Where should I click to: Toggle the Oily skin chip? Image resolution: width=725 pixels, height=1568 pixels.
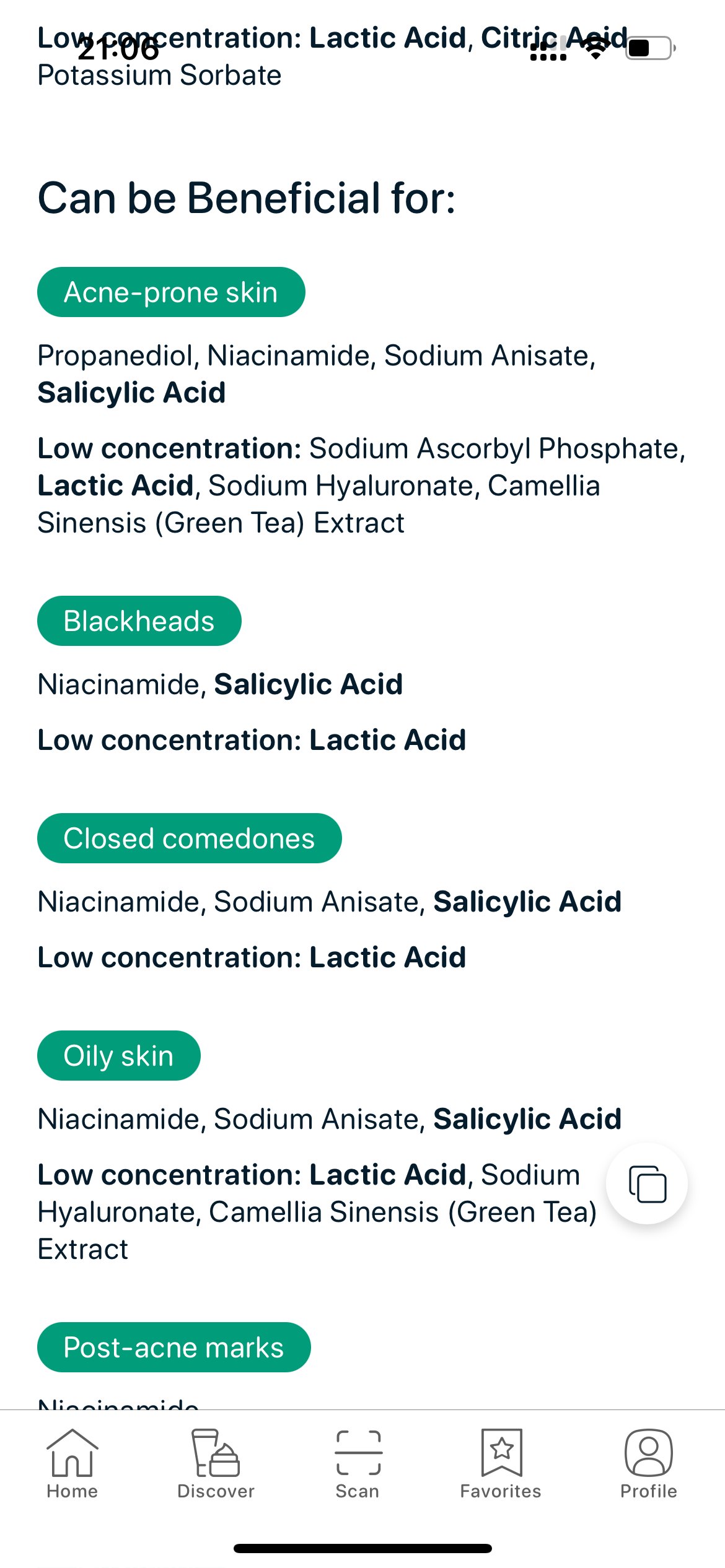coord(119,1055)
